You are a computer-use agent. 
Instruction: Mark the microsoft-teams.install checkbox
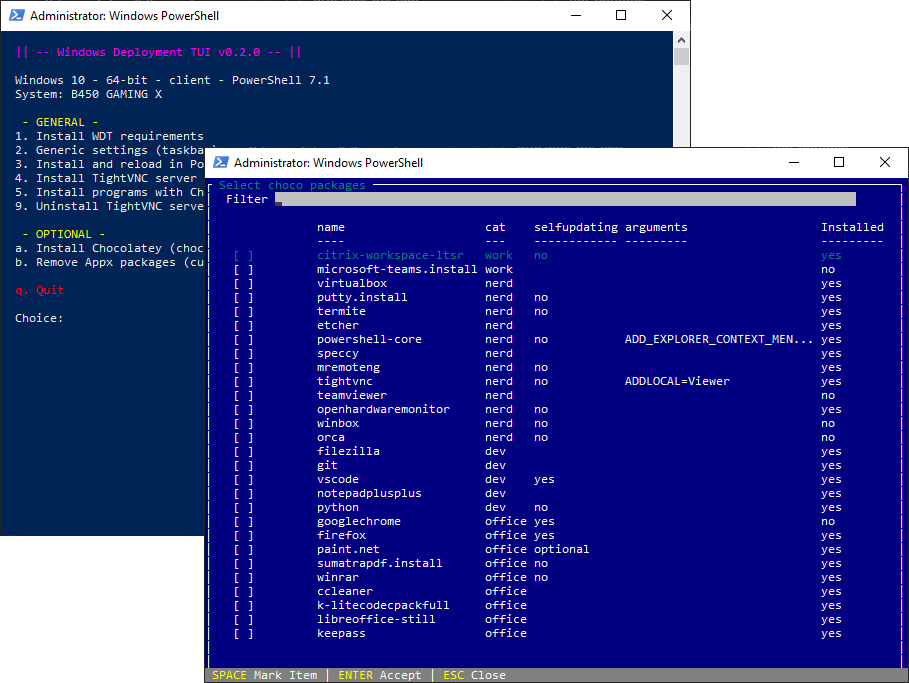click(x=243, y=270)
